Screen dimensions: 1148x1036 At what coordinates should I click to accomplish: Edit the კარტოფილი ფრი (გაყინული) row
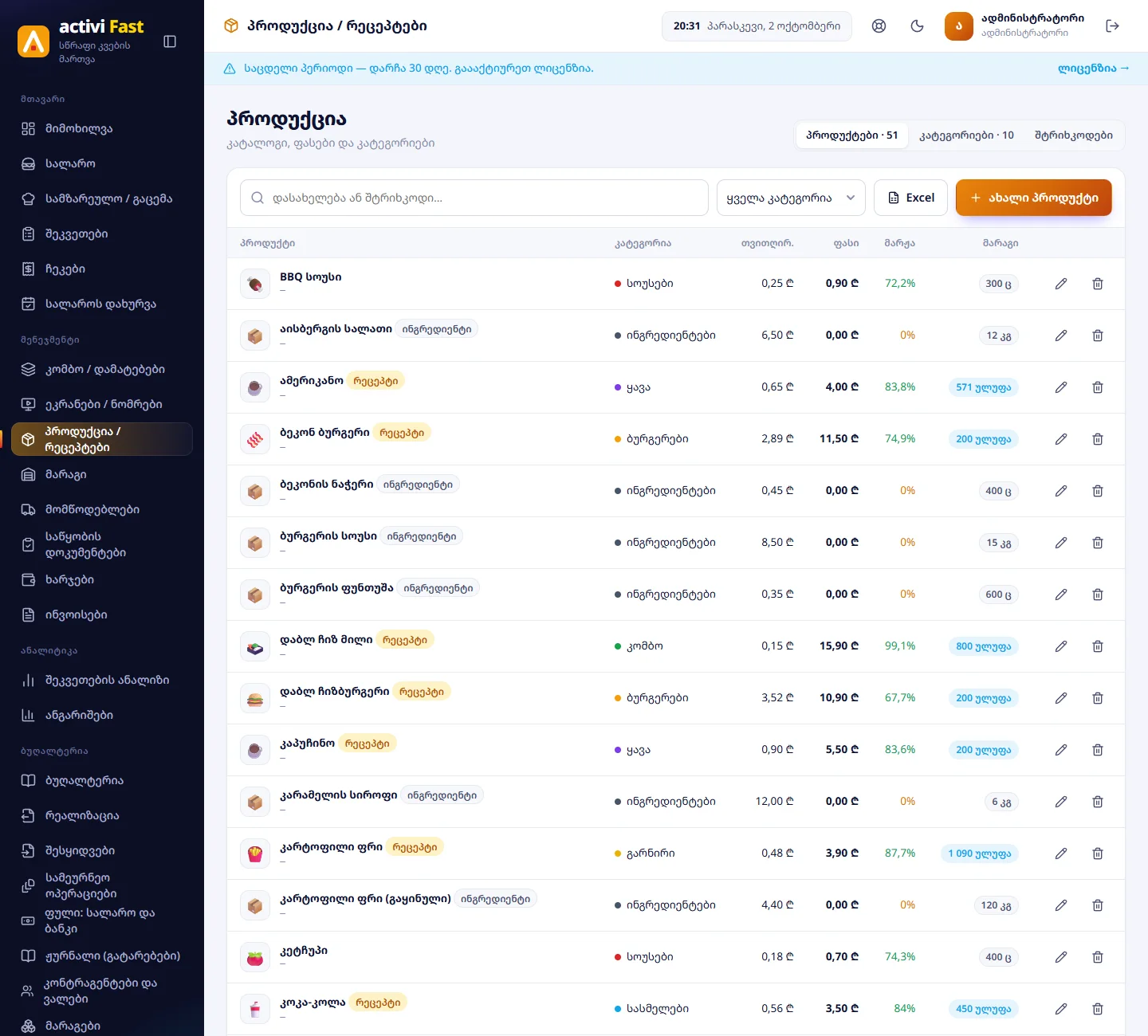[x=1061, y=905]
